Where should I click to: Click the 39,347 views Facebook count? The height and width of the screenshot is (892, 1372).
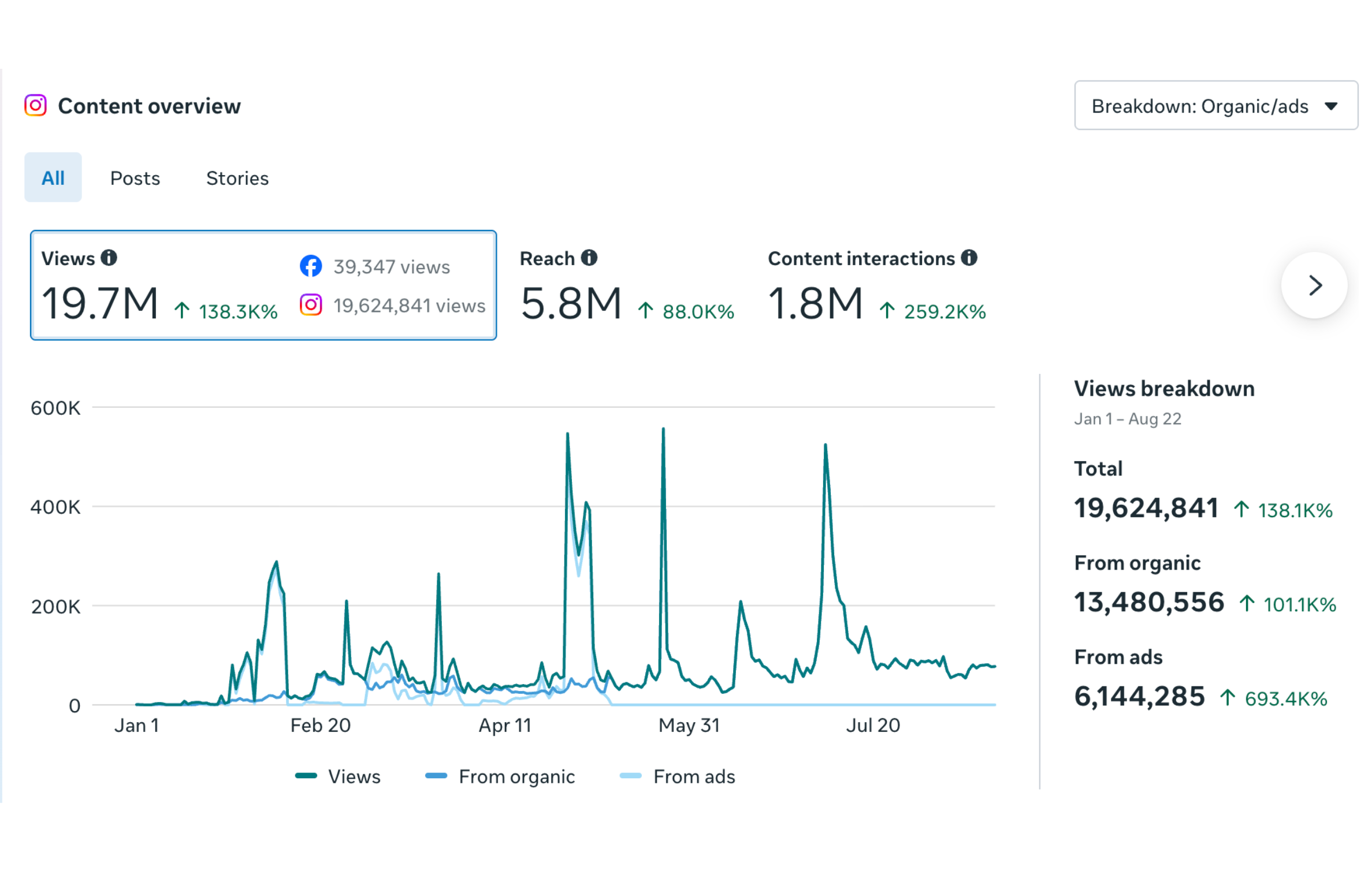click(392, 266)
